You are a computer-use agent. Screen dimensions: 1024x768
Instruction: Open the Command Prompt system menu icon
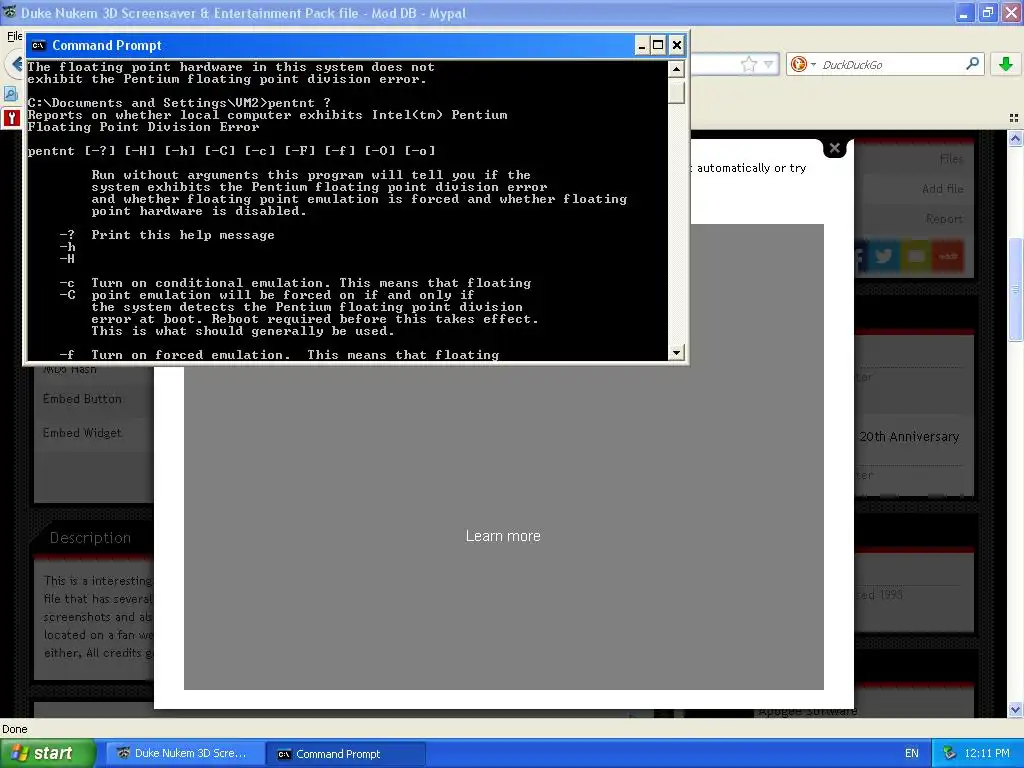(39, 45)
